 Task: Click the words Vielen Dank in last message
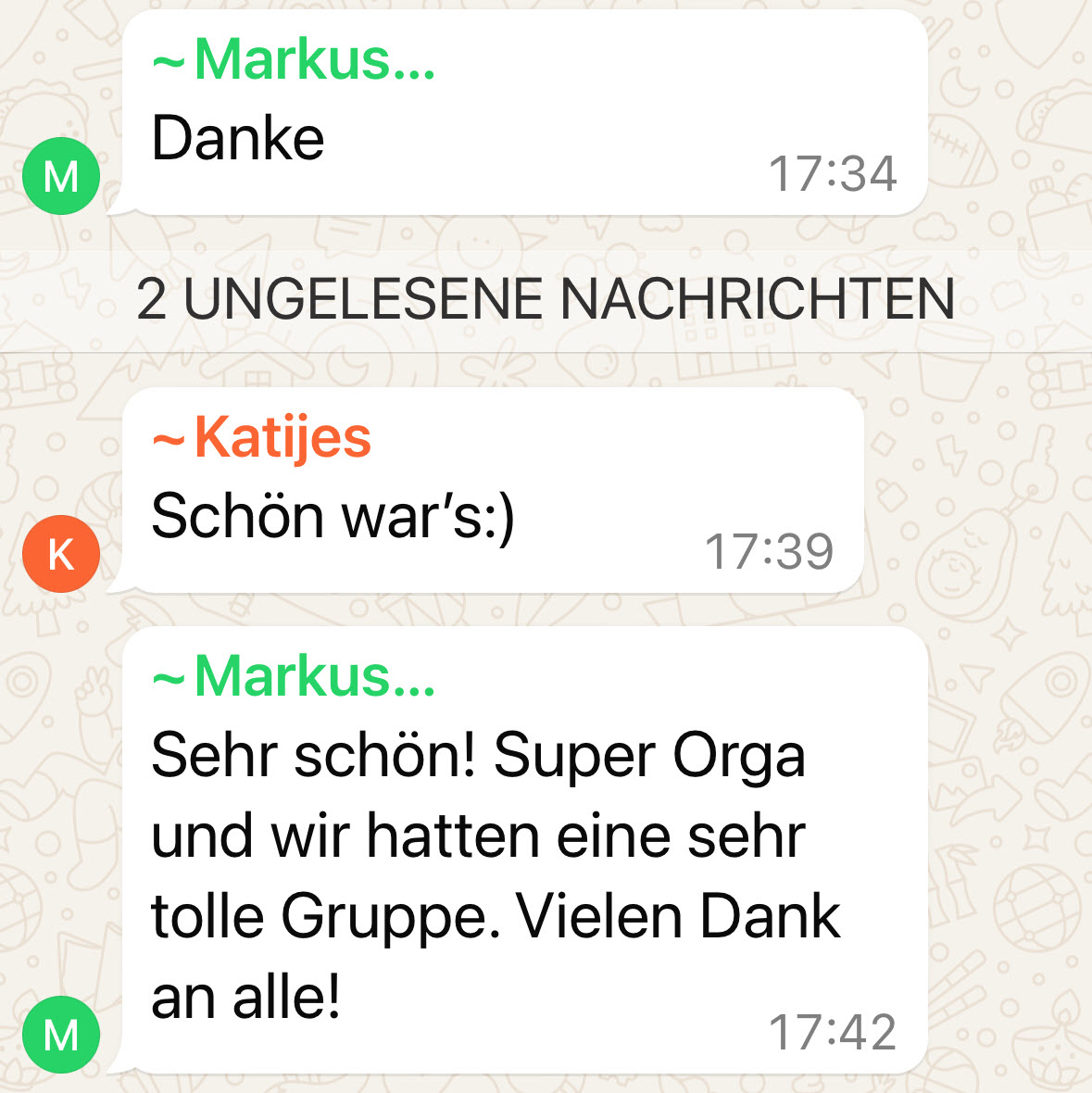click(678, 917)
